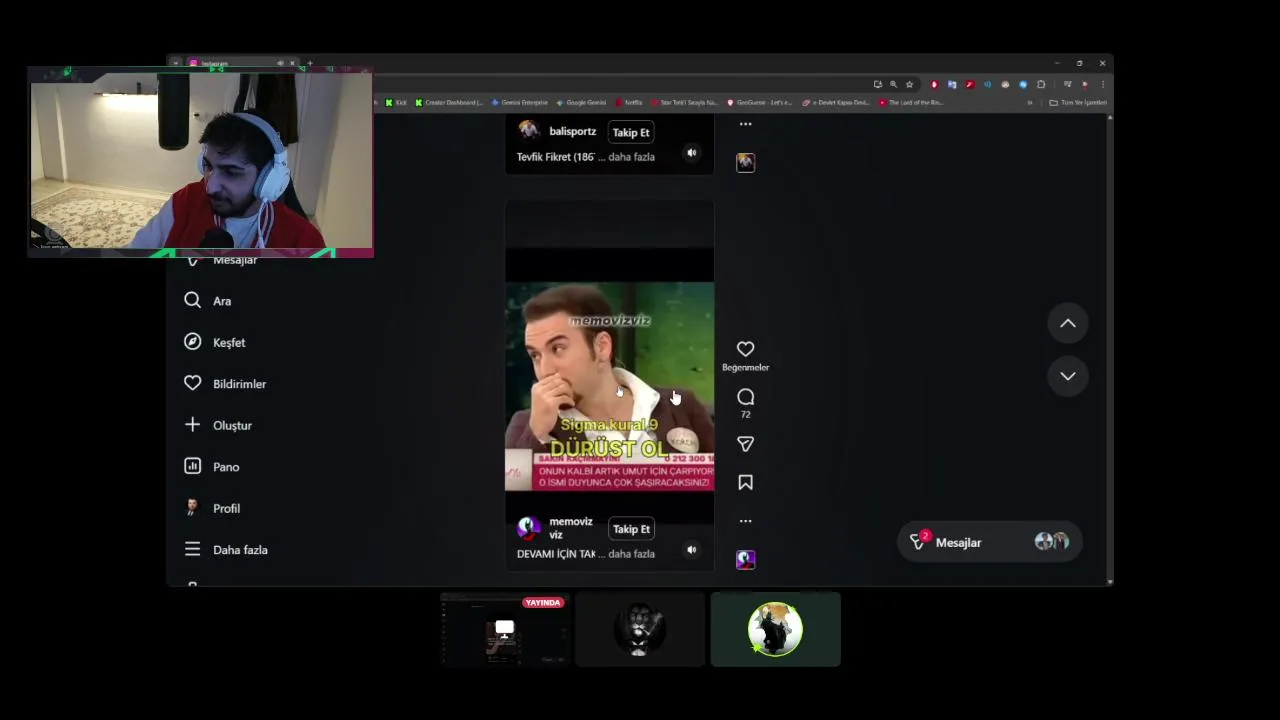This screenshot has width=1280, height=720.
Task: Open Pano dashboard
Action: (x=212, y=467)
